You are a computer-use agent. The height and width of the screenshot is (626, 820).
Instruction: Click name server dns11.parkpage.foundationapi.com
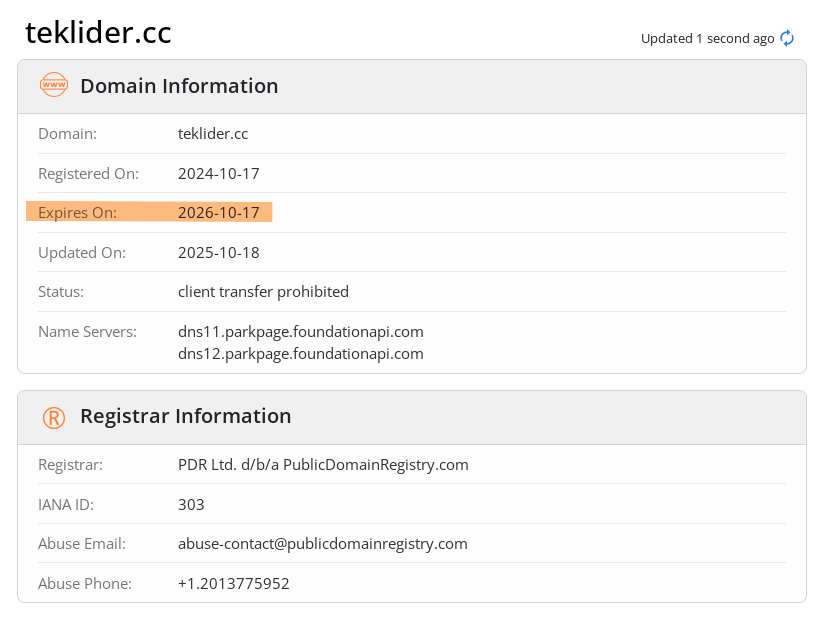(x=300, y=331)
